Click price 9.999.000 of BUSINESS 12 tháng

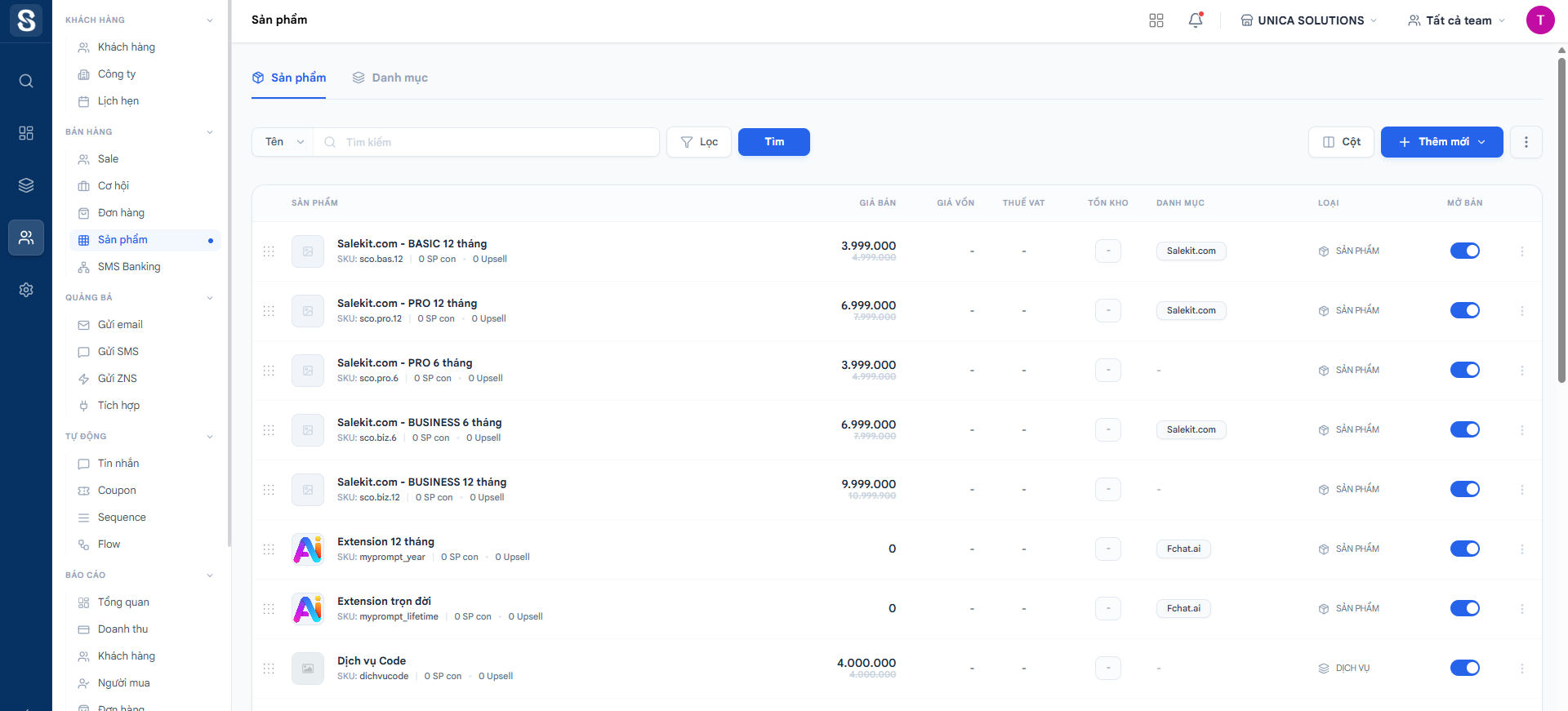(869, 484)
